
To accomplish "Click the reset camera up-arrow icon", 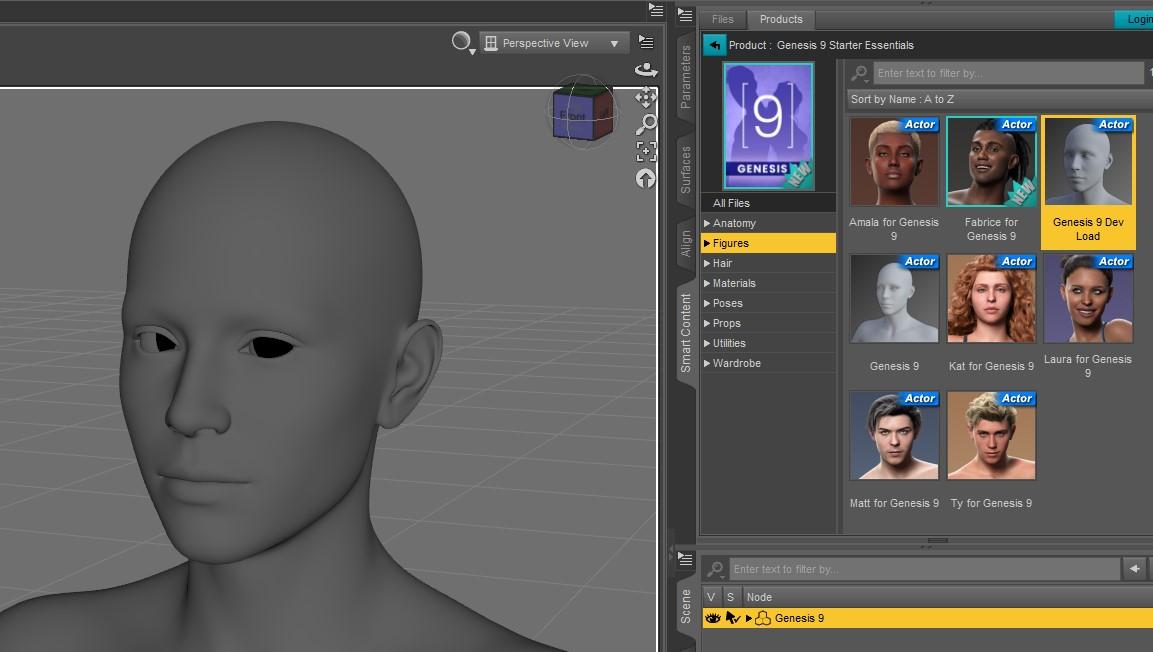I will (646, 179).
